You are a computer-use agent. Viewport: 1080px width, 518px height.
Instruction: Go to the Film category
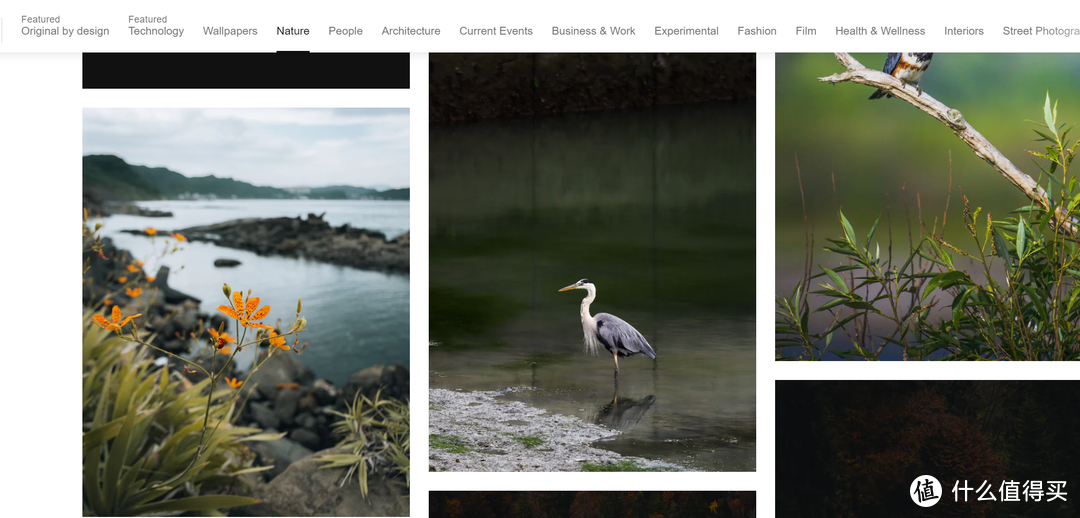click(x=806, y=31)
